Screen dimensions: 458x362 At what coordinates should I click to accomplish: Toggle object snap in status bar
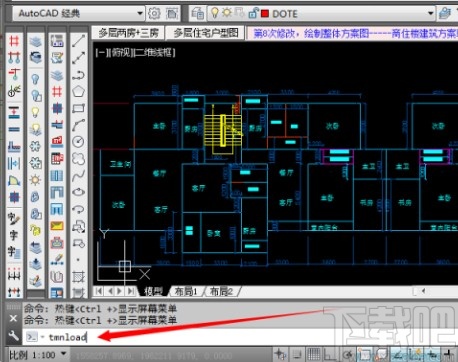(x=365, y=354)
